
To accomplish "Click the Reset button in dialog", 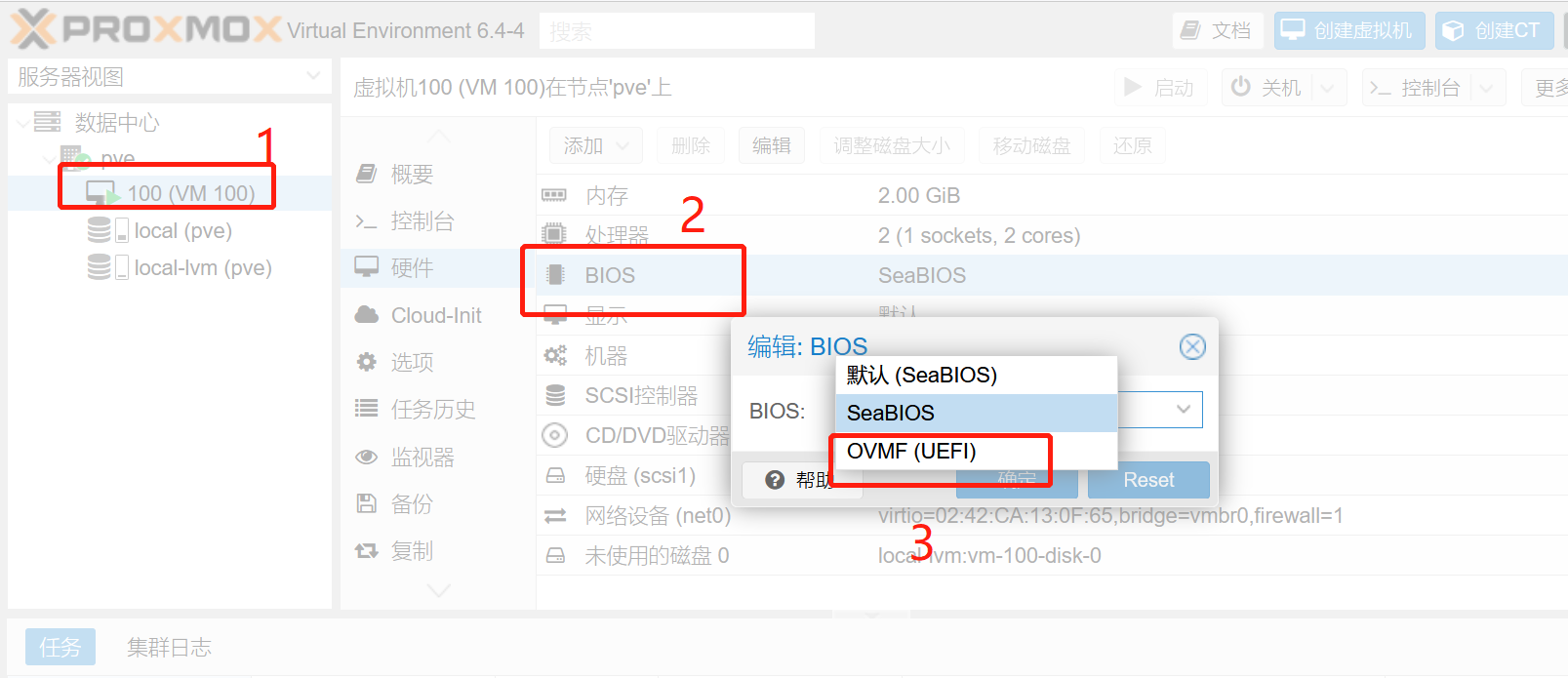I will click(1148, 480).
